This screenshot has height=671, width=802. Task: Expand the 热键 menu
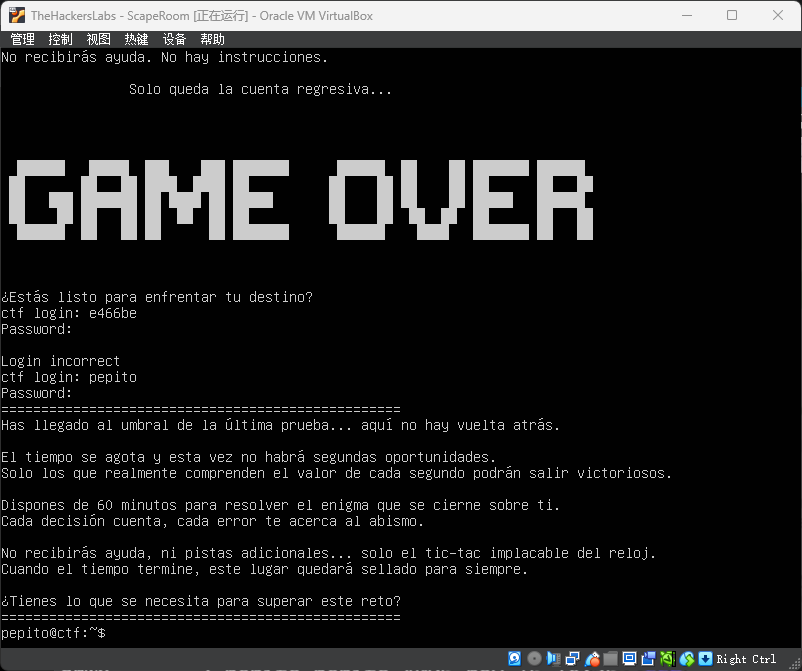coord(136,39)
